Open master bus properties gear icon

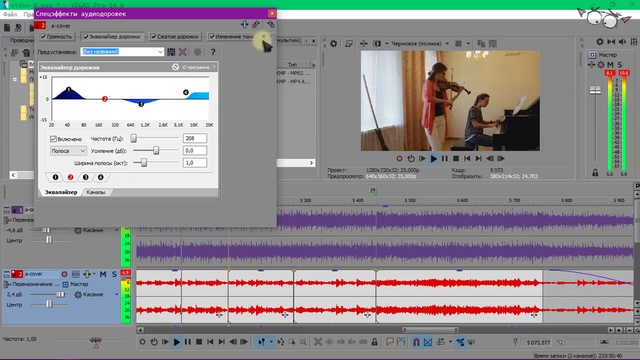(x=600, y=42)
